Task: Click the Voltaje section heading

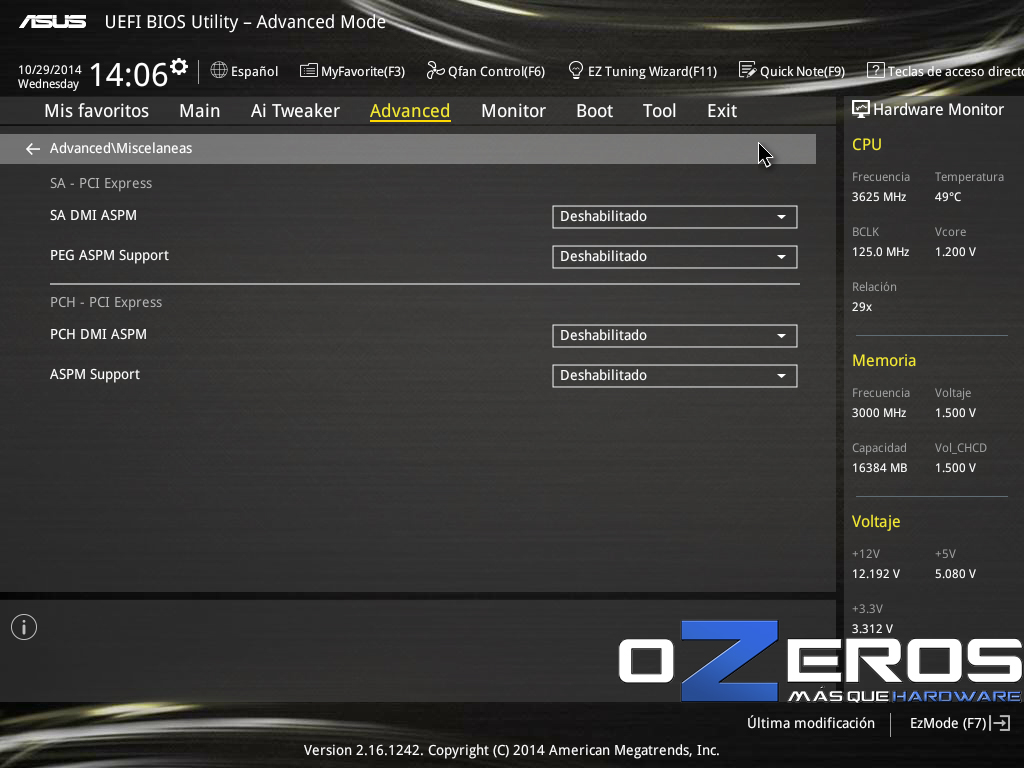Action: point(876,521)
